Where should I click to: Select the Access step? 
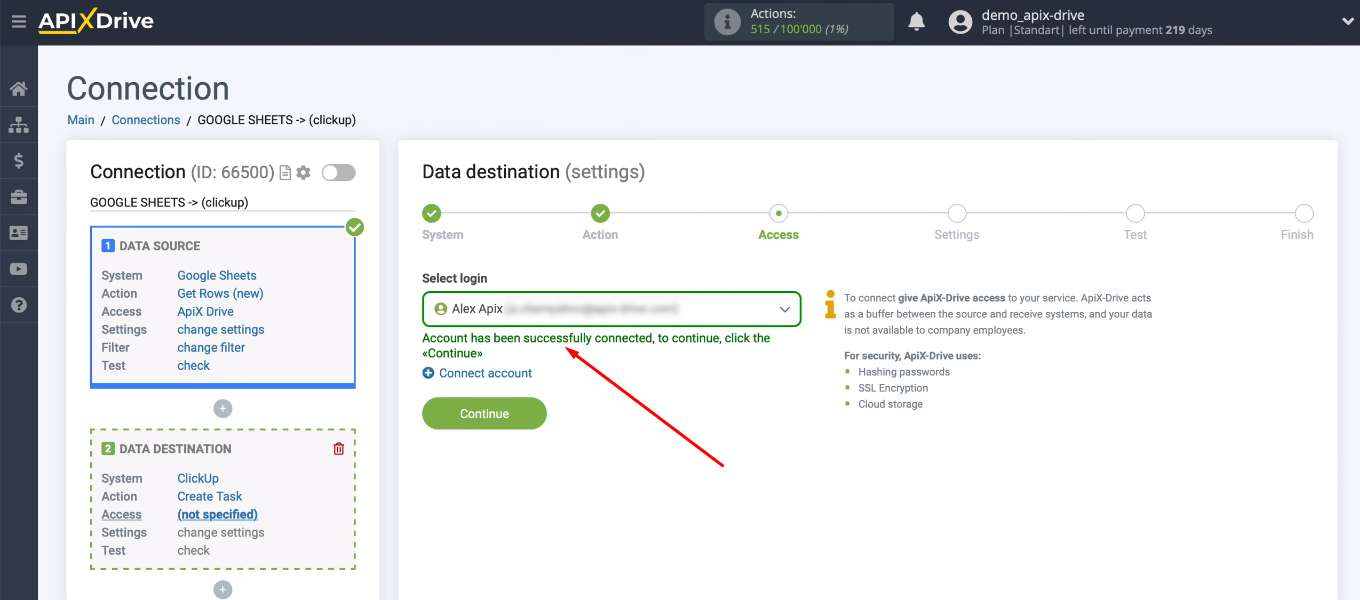coord(778,213)
